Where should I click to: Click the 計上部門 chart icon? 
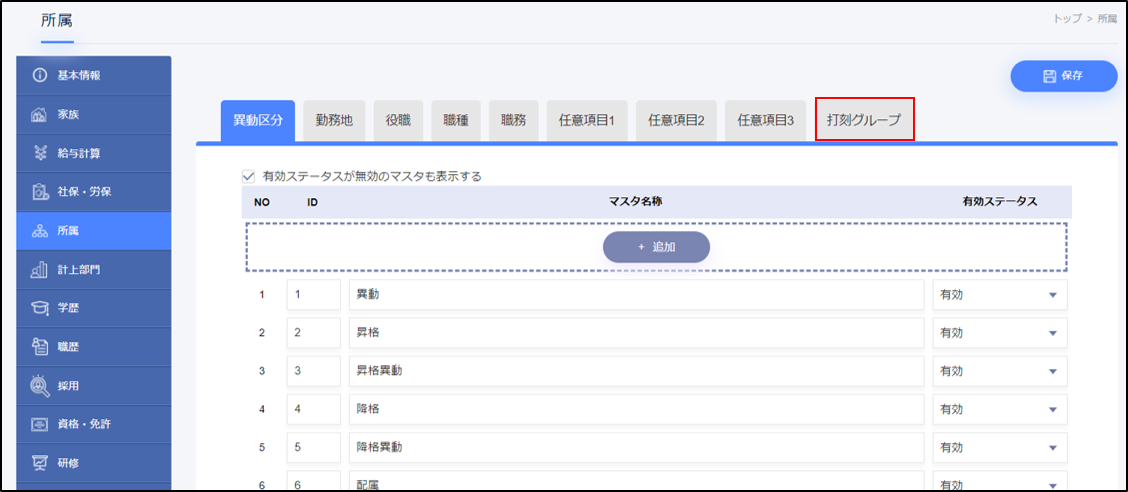tap(40, 269)
